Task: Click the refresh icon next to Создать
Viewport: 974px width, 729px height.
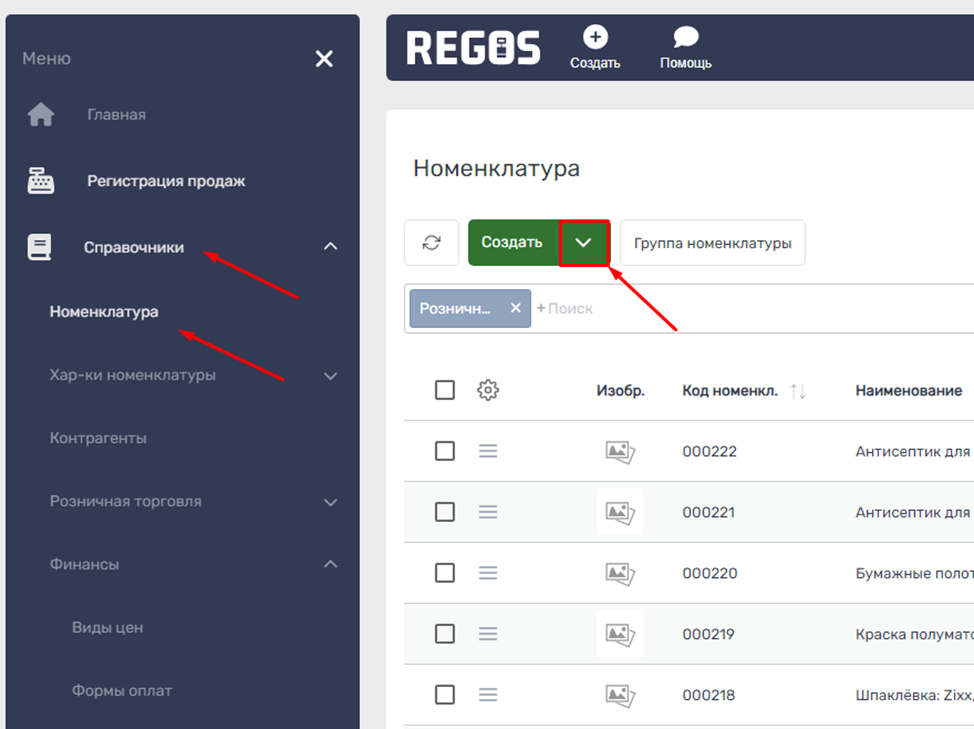Action: (x=431, y=243)
